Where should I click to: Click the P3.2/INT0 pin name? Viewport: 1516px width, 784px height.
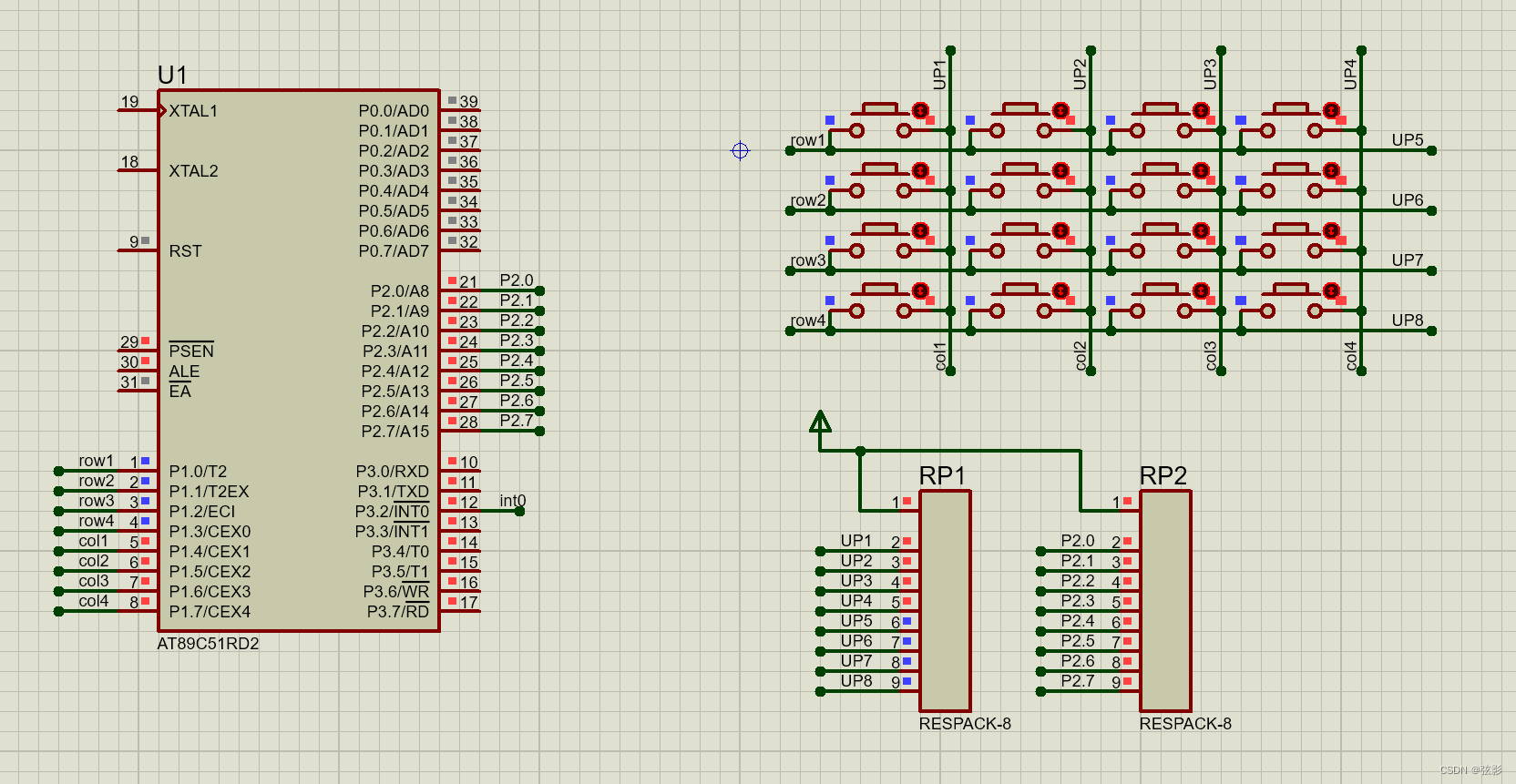[392, 512]
